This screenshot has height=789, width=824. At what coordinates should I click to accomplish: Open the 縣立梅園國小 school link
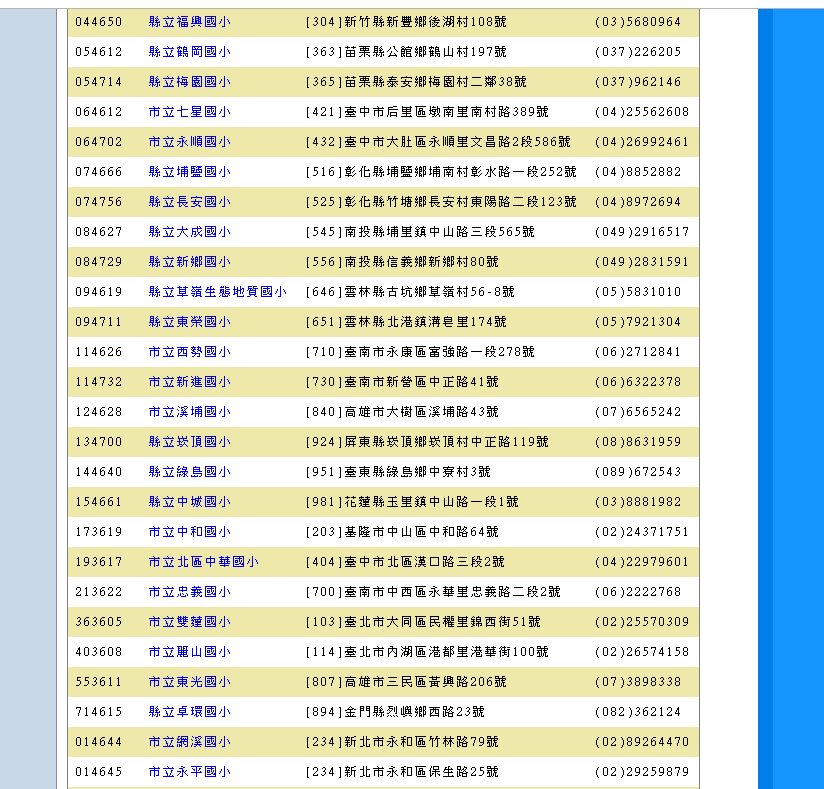pyautogui.click(x=189, y=82)
